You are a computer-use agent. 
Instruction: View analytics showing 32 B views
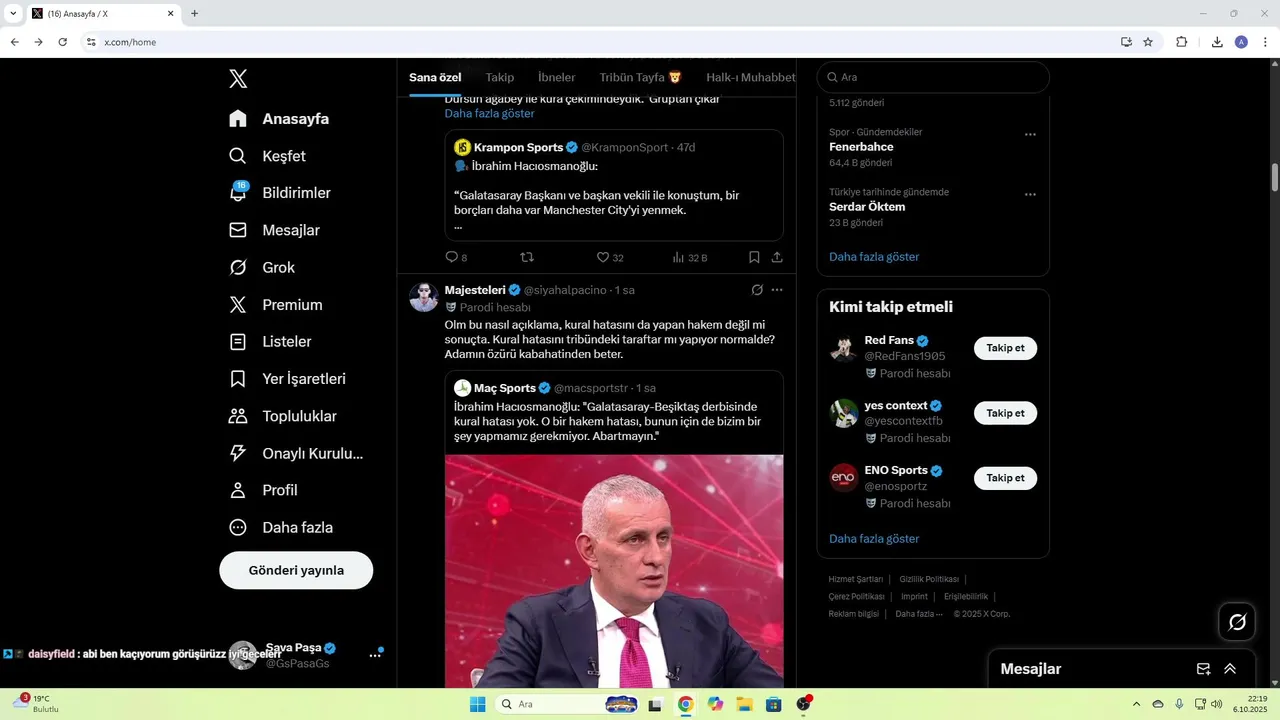(690, 257)
